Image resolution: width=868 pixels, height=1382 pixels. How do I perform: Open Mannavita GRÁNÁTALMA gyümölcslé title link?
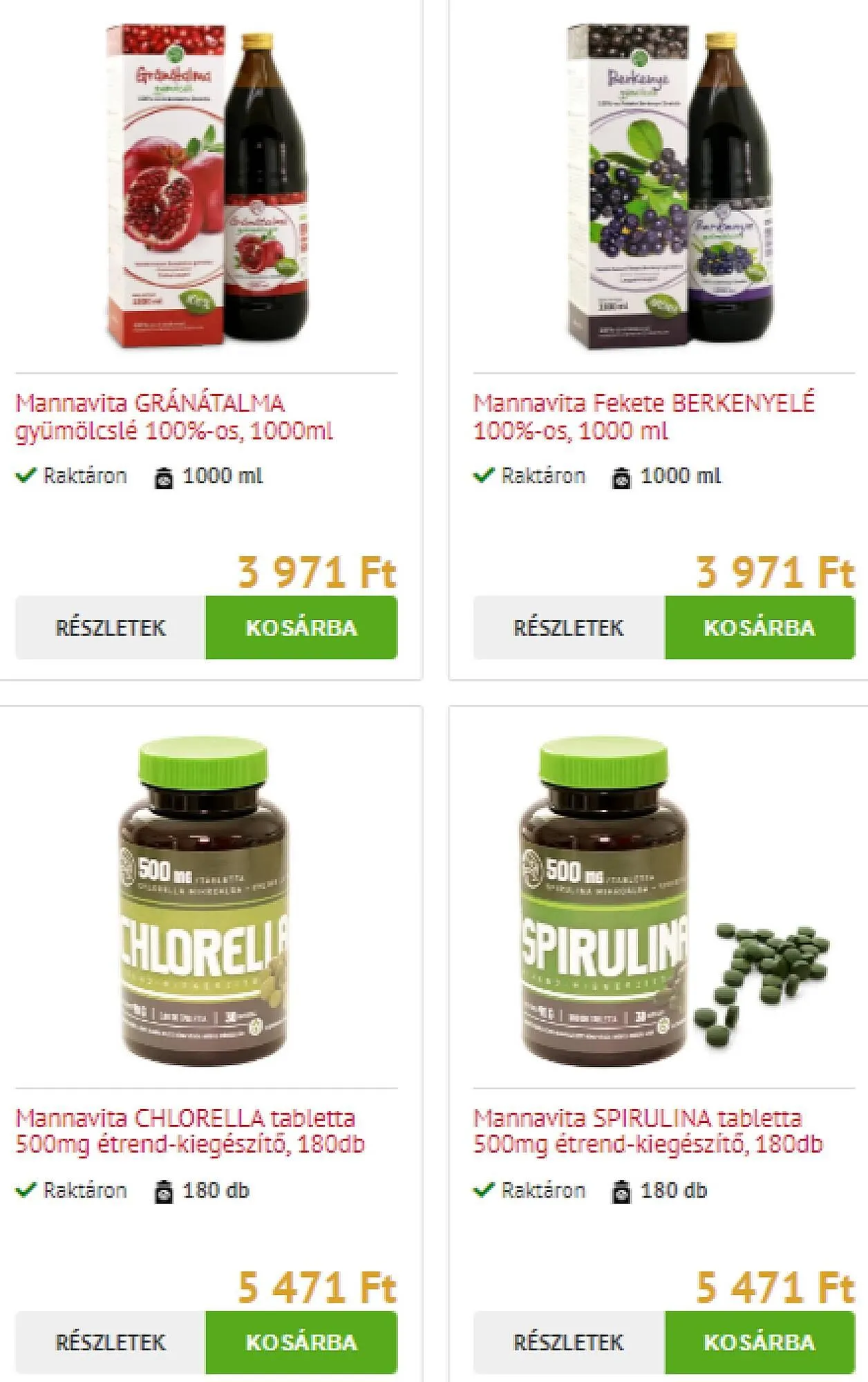tap(174, 417)
